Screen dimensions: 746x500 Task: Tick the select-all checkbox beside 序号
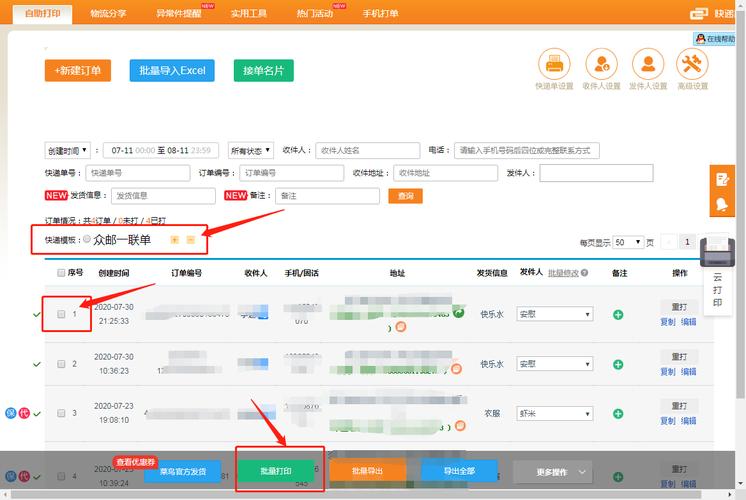tap(61, 272)
